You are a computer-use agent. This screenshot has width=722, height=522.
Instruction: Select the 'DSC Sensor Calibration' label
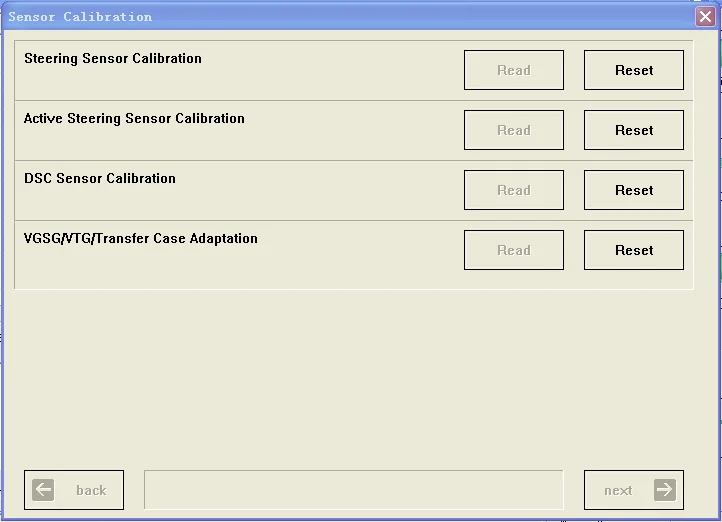point(100,178)
